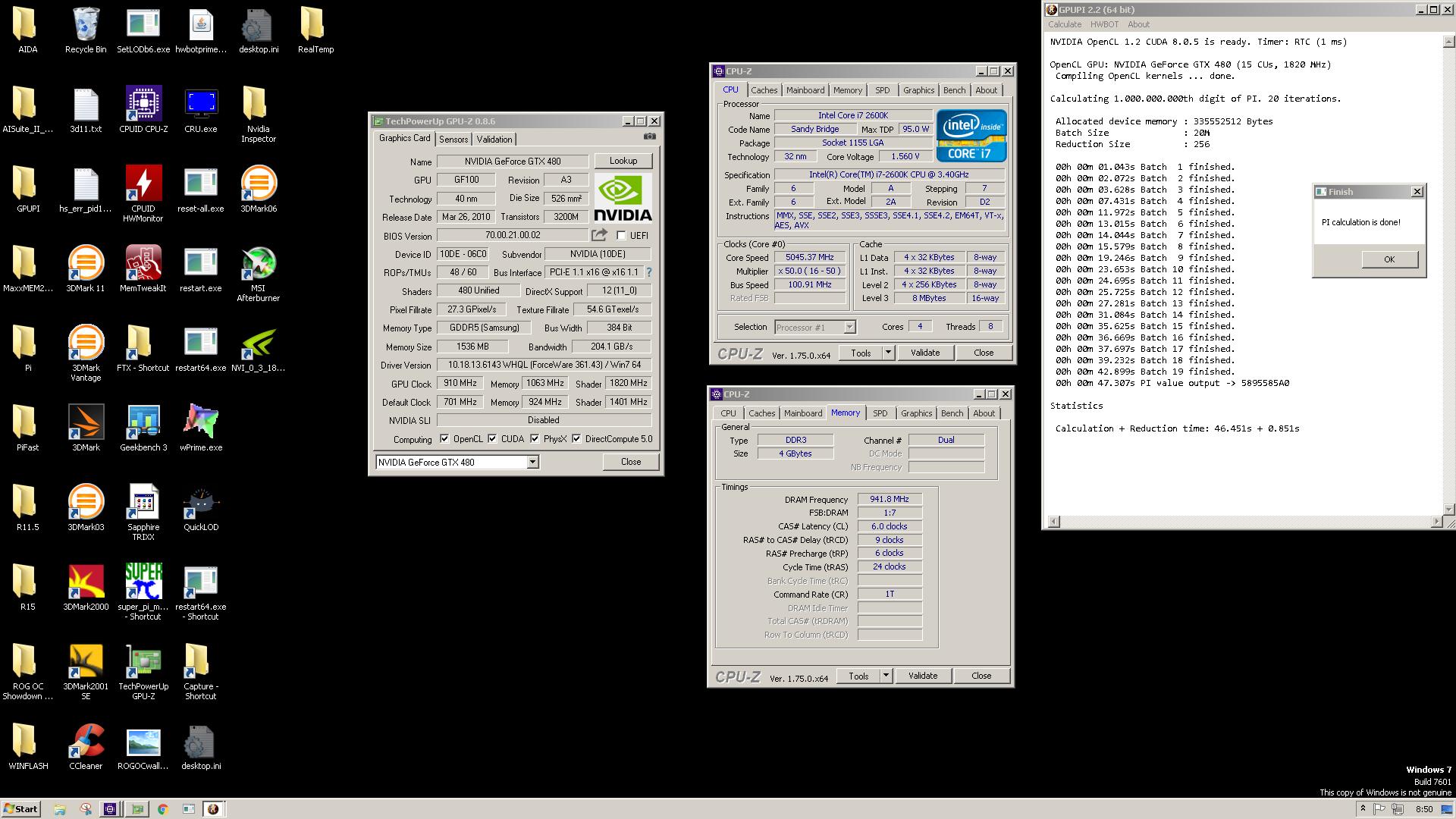Close the Finish dialog with X
Viewport: 1456px width, 819px height.
click(1417, 192)
